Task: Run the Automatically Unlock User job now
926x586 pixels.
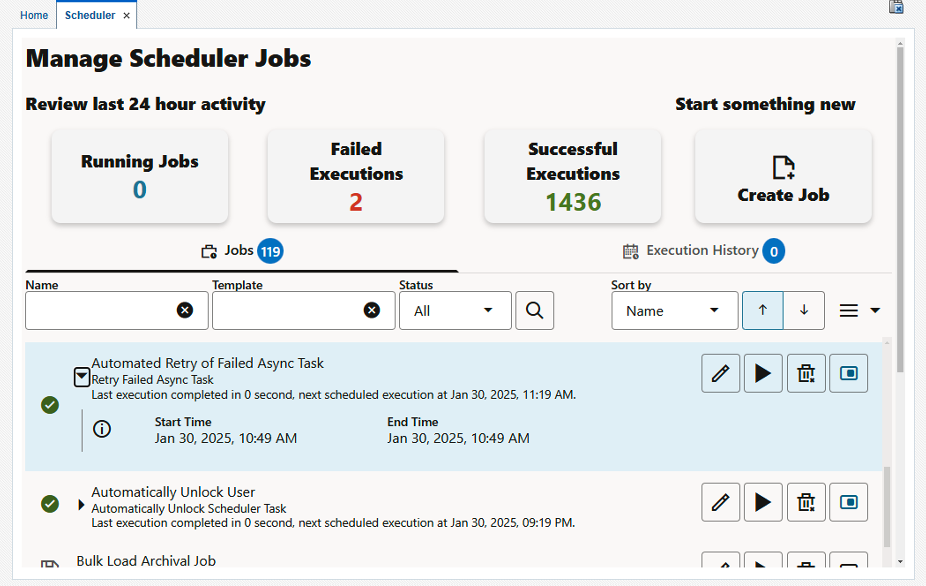Action: coord(763,502)
